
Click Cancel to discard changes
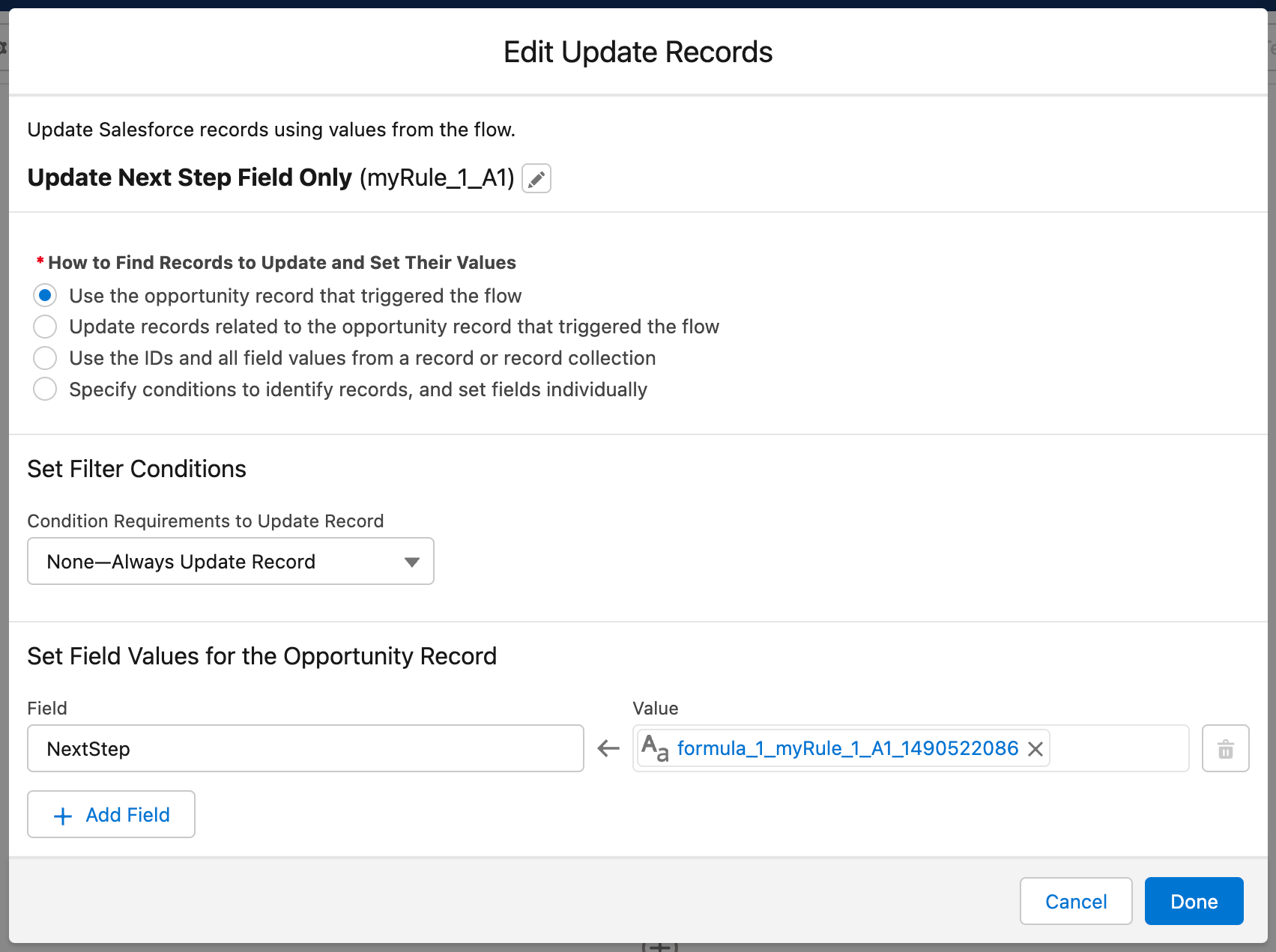(x=1075, y=901)
